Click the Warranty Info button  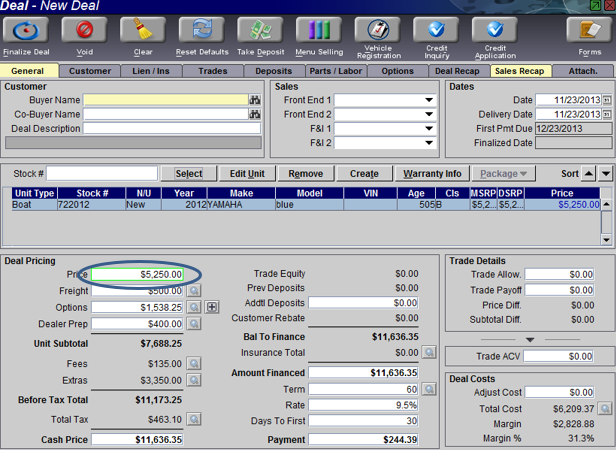[432, 173]
